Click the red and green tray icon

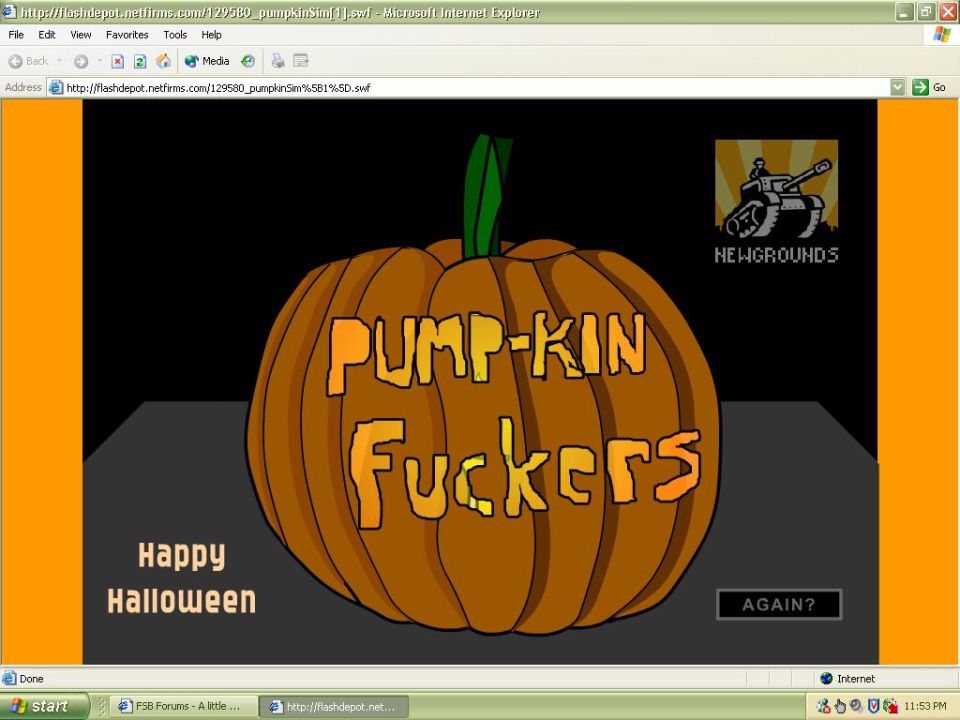pos(890,707)
